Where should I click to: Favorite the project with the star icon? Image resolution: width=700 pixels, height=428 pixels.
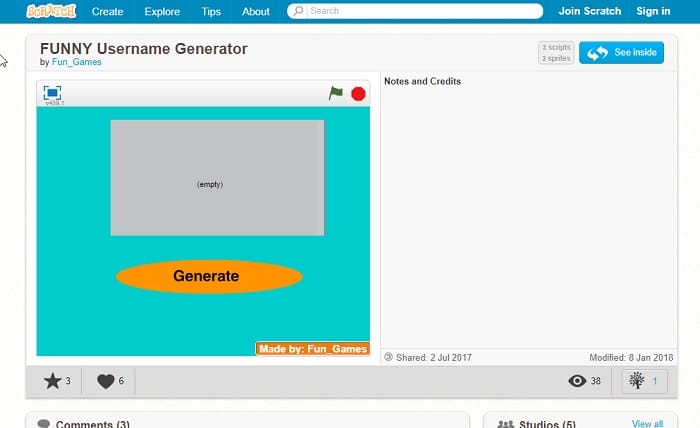click(52, 381)
